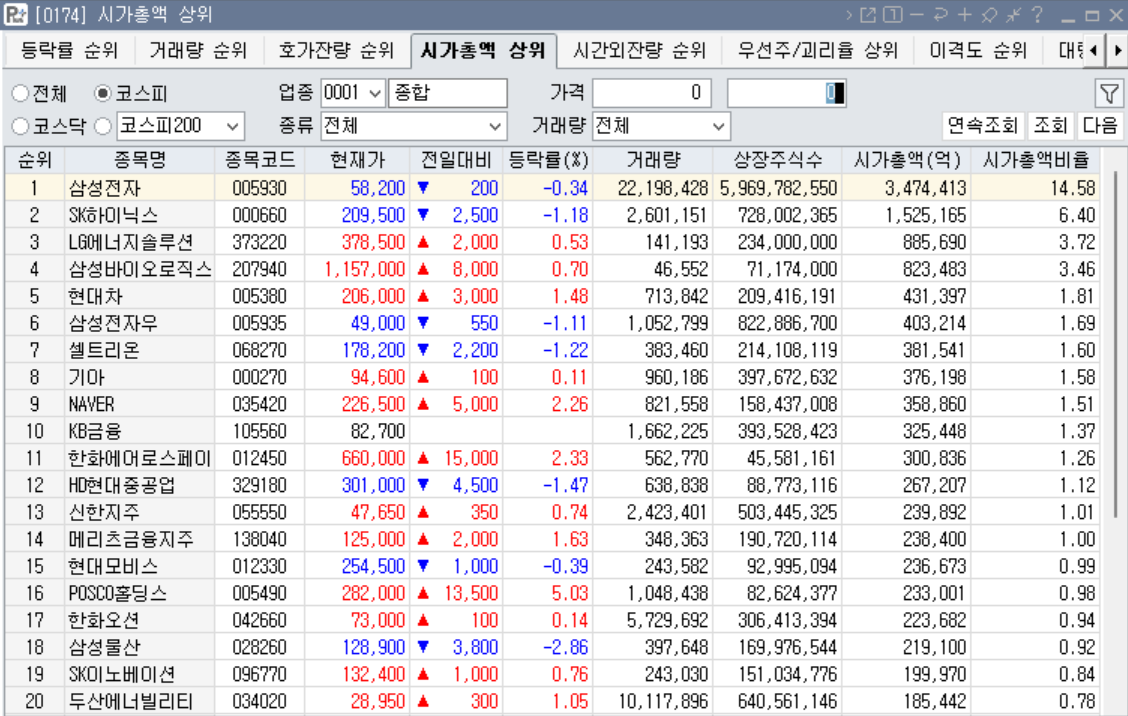The height and width of the screenshot is (716, 1128).
Task: Select the 두산에너빌리티 stock name
Action: coord(130,701)
